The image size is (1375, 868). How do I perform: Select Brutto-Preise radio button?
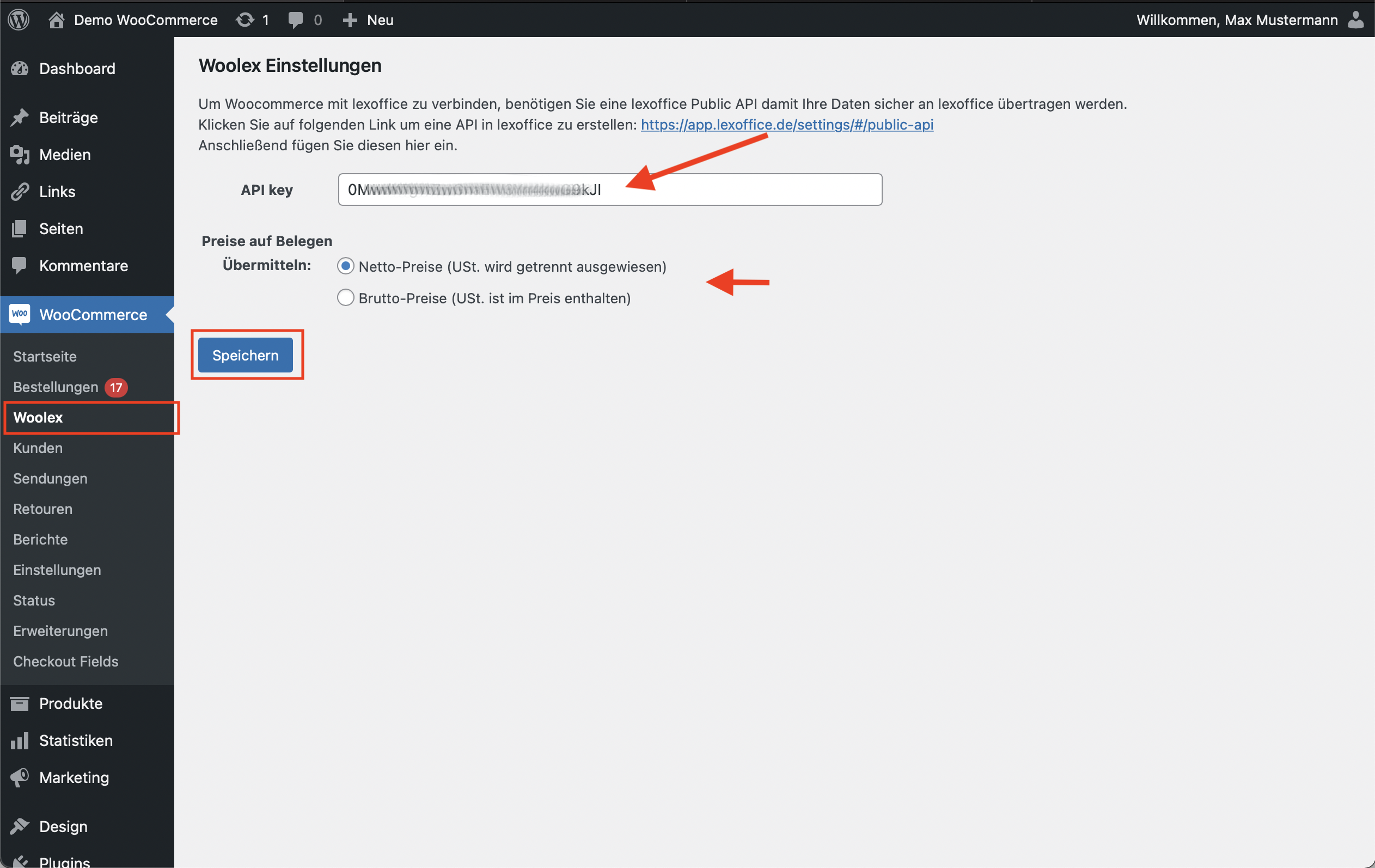345,298
